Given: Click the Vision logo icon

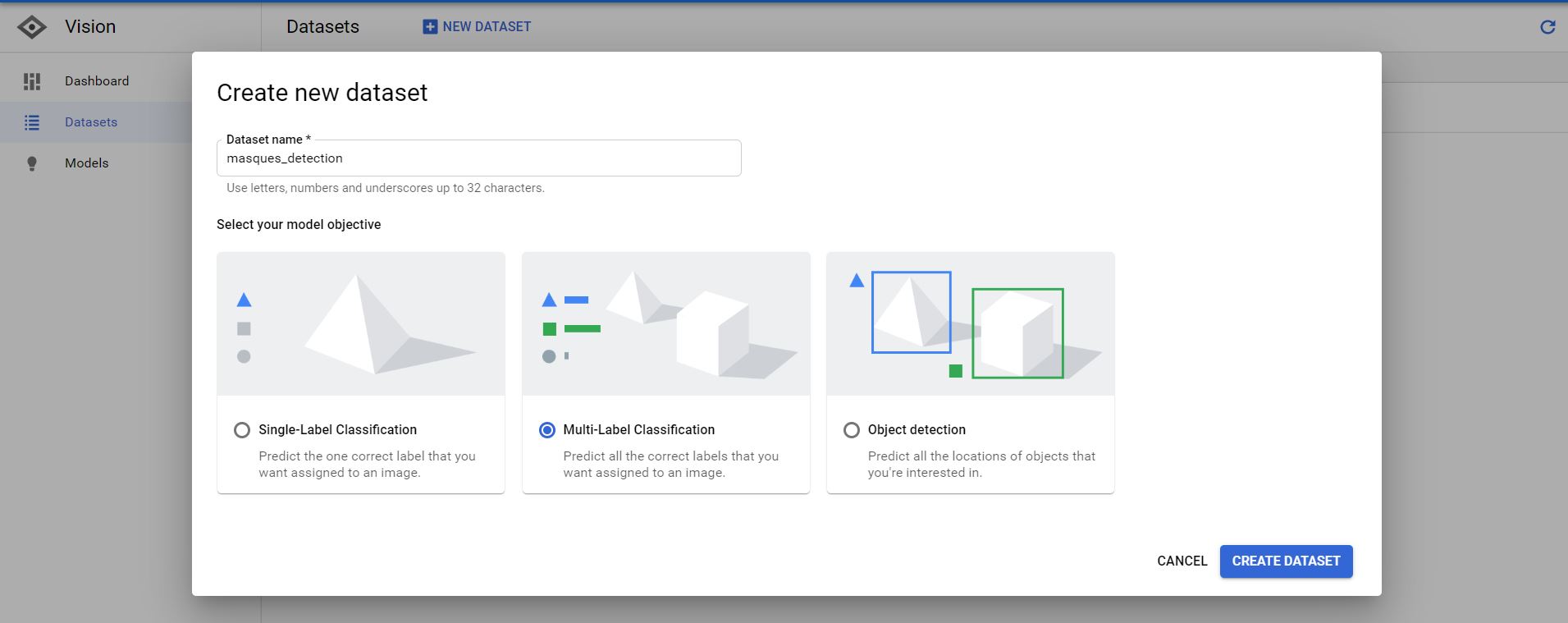Looking at the screenshot, I should 32,27.
